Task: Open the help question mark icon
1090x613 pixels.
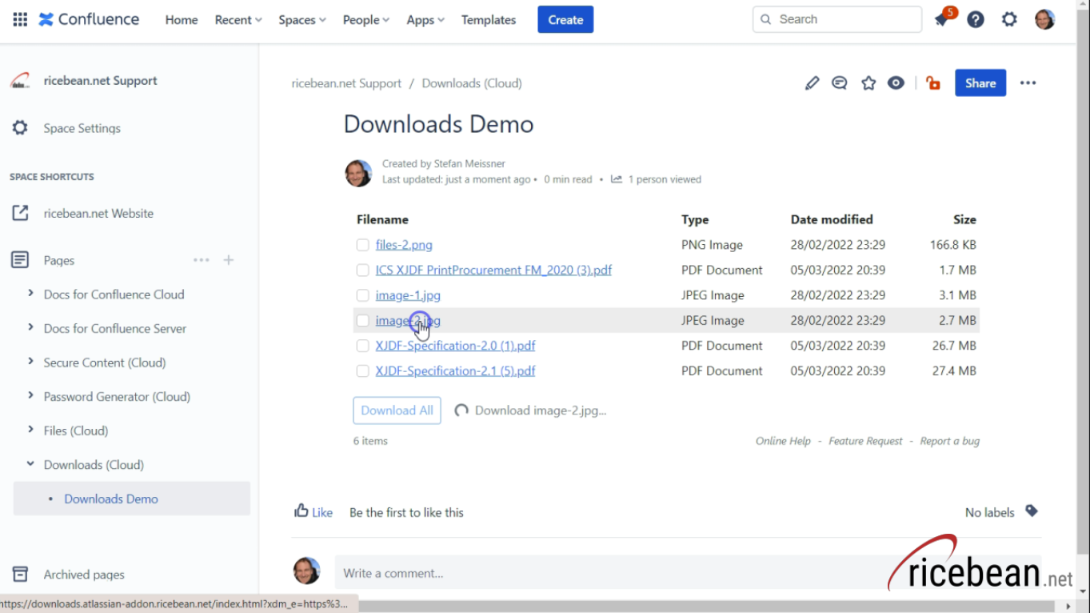Action: [975, 19]
